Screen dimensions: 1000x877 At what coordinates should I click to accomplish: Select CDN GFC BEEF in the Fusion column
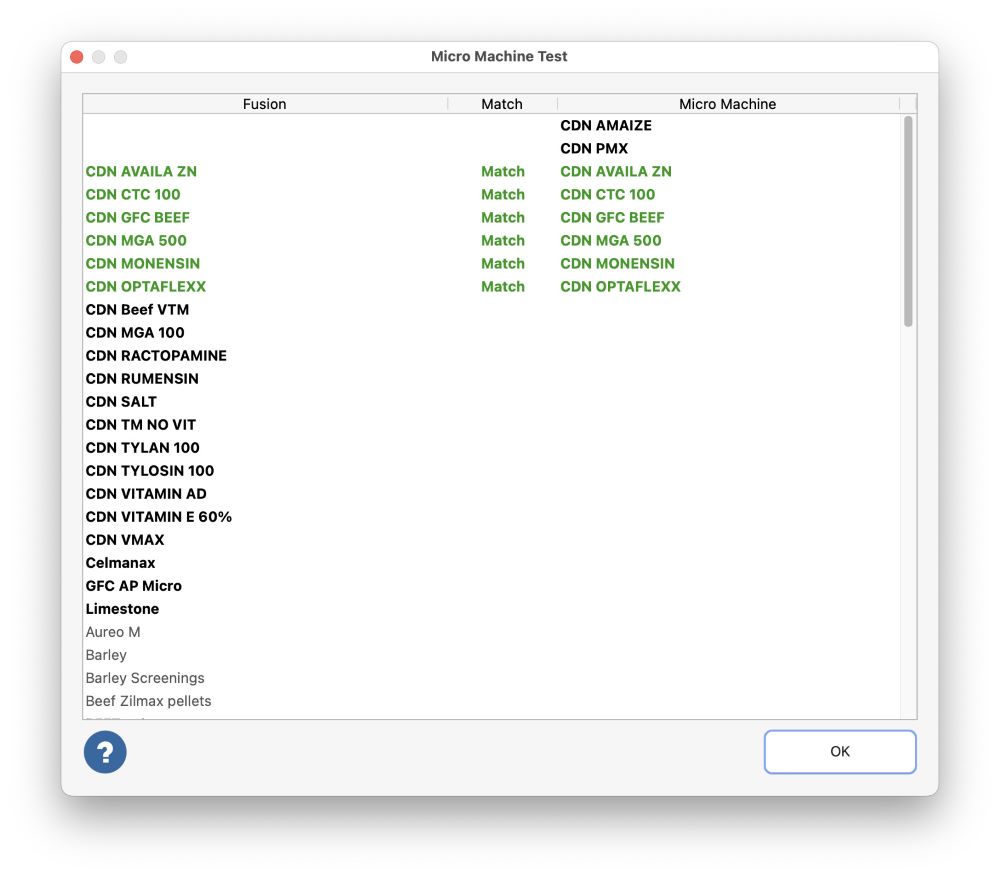(138, 217)
